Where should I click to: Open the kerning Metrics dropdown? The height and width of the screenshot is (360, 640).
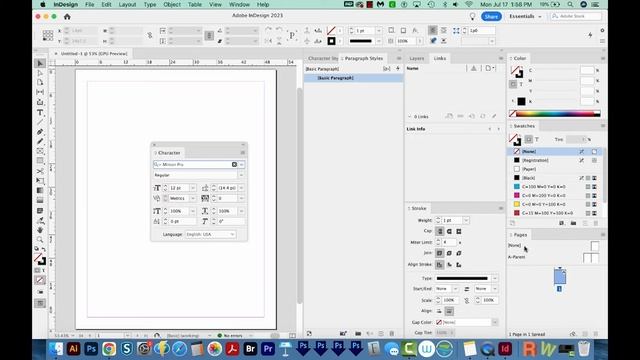point(193,198)
